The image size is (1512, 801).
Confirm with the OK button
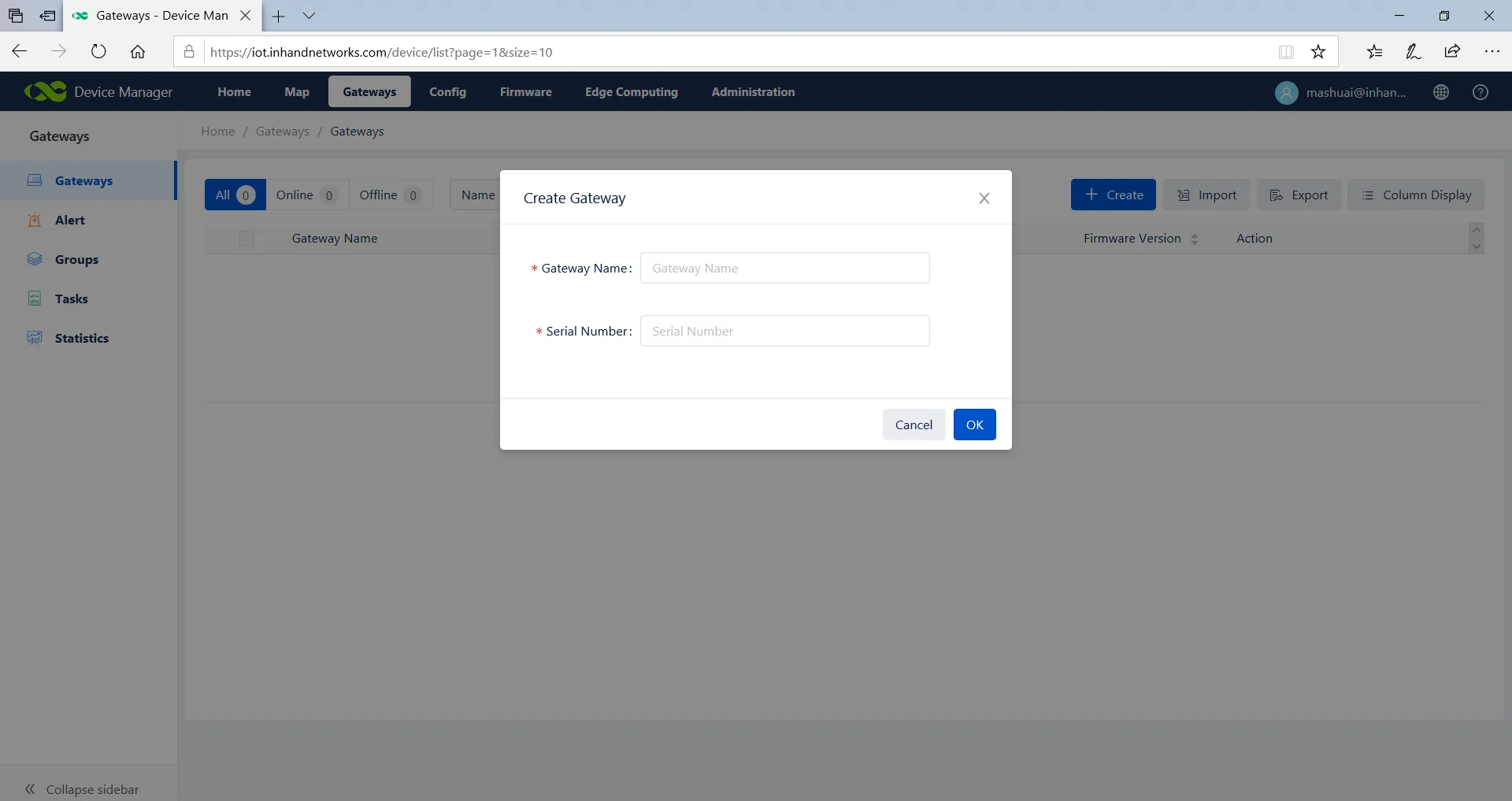pos(974,425)
